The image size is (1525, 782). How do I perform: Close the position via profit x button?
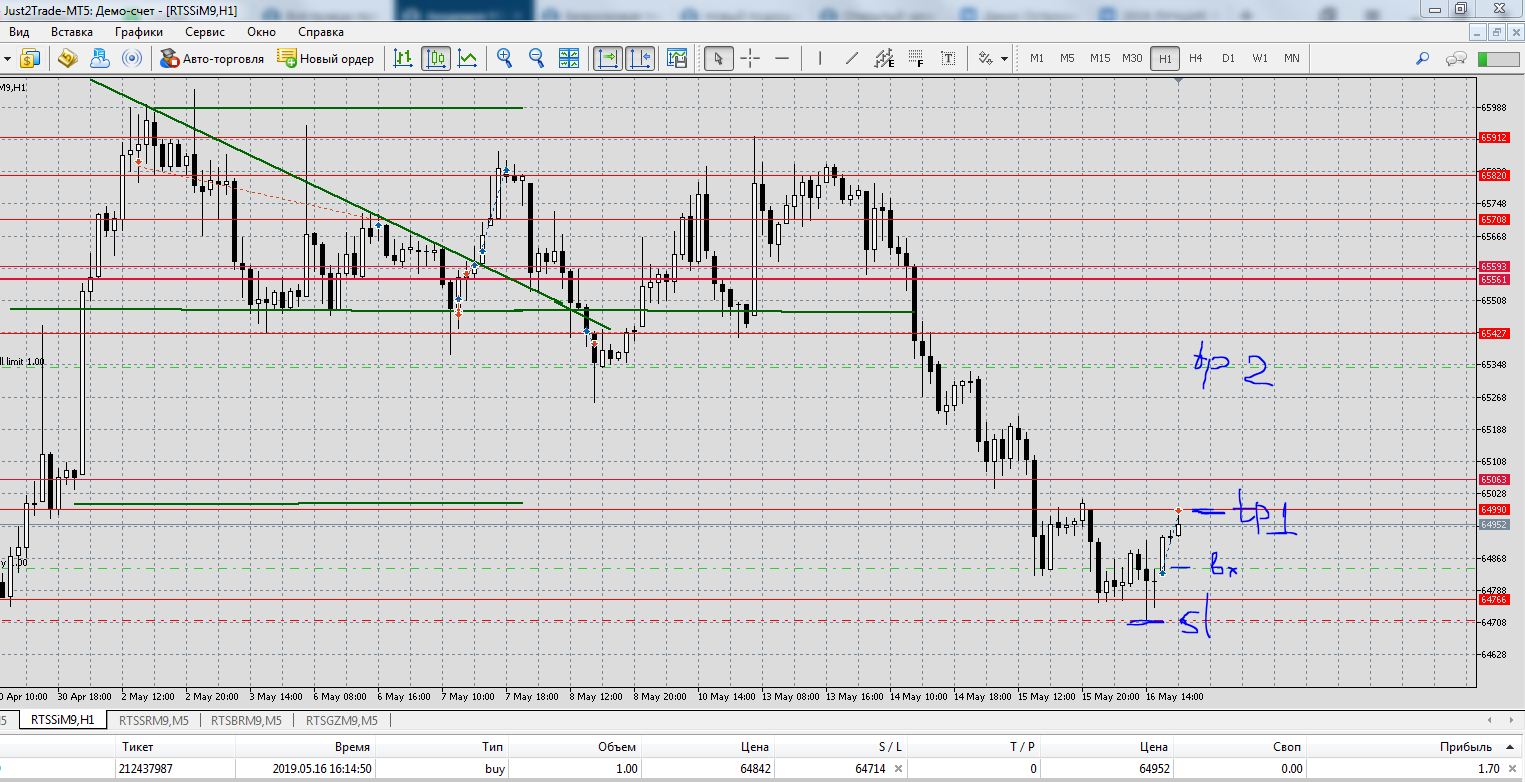1512,769
